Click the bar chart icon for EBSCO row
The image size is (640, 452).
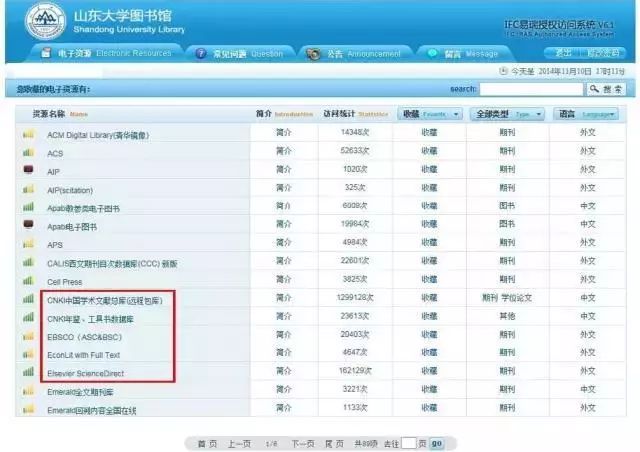(29, 336)
